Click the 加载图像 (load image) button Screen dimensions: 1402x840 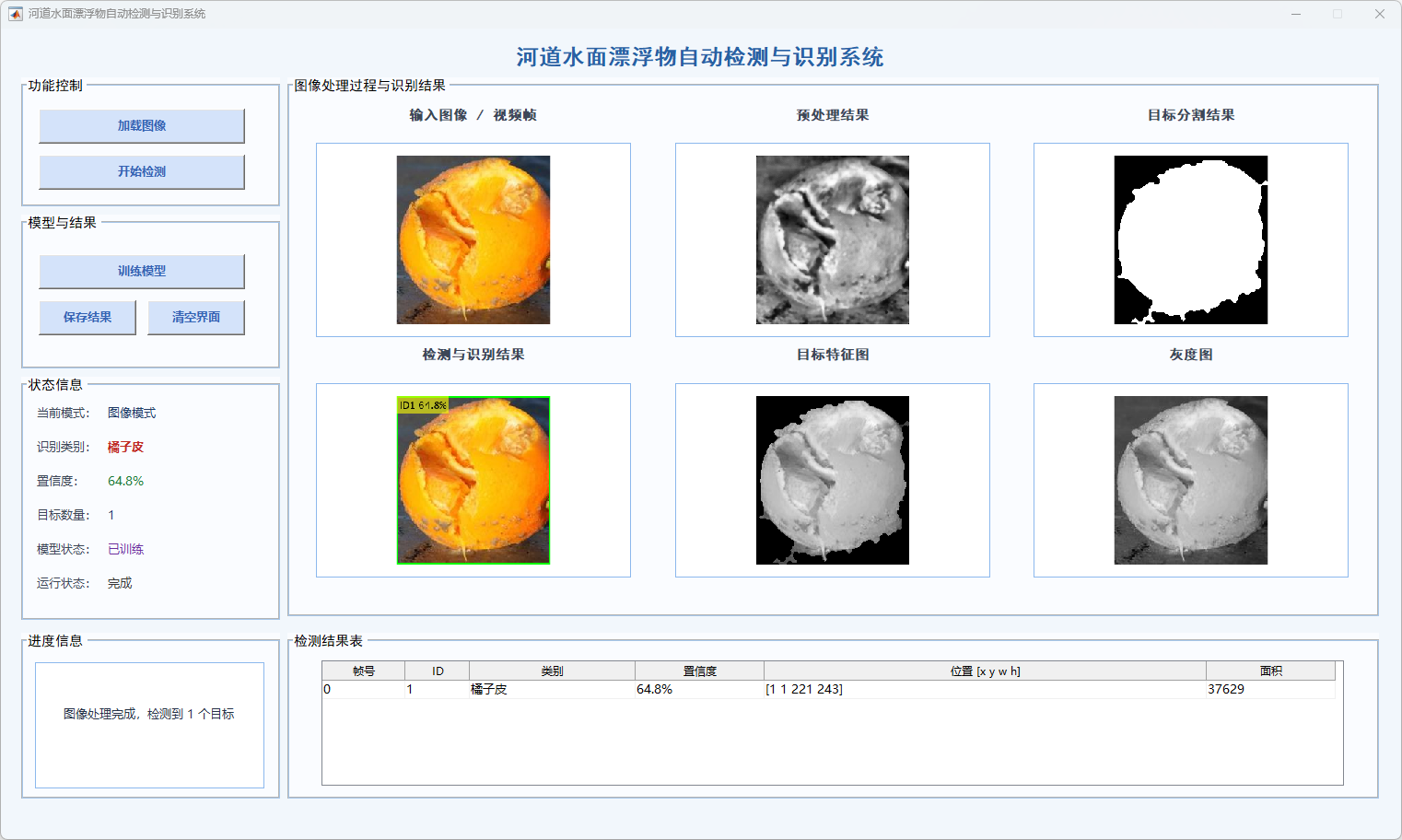[x=142, y=126]
